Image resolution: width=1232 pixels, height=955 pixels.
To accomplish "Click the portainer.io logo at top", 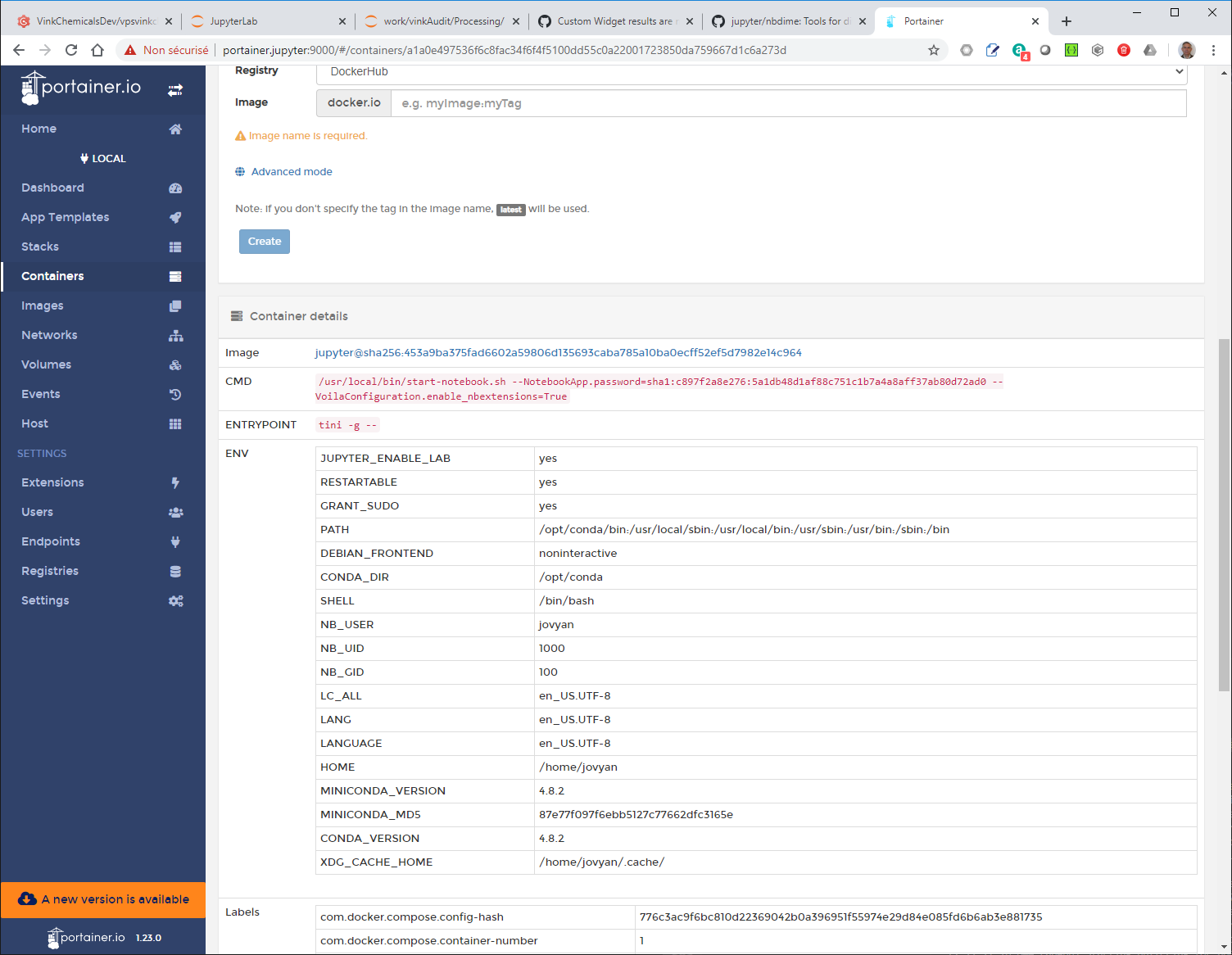I will (81, 88).
